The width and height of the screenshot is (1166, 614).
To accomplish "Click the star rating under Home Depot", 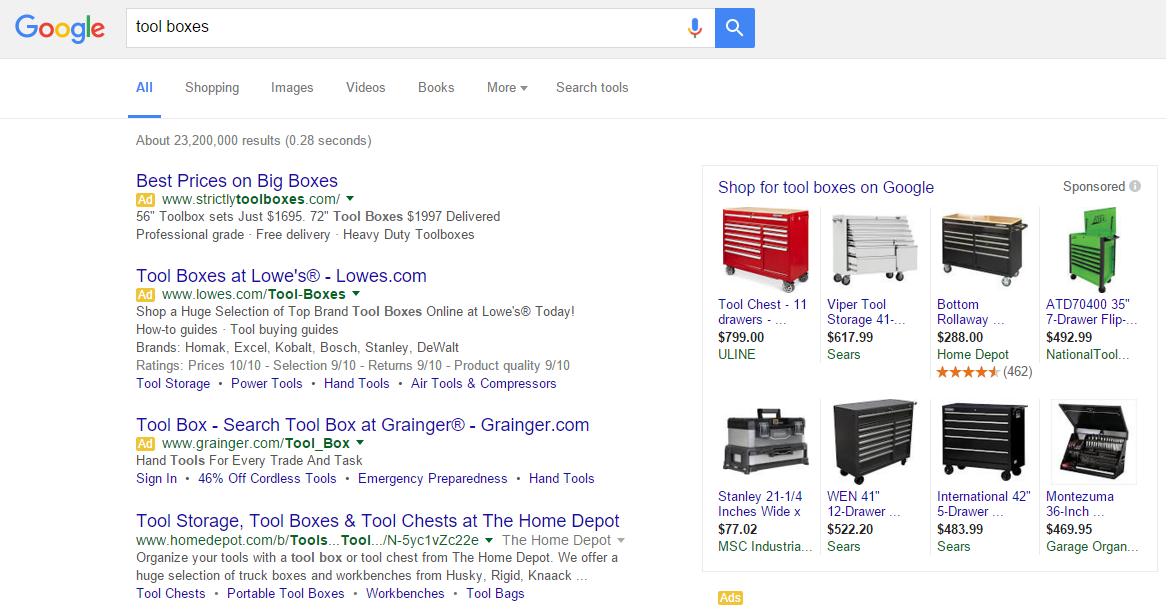I will (967, 372).
